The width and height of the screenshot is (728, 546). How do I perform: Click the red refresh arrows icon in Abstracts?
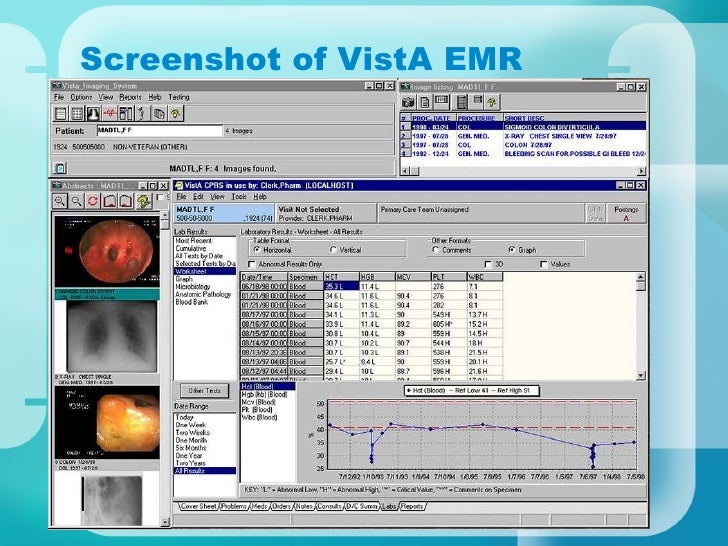coord(93,202)
